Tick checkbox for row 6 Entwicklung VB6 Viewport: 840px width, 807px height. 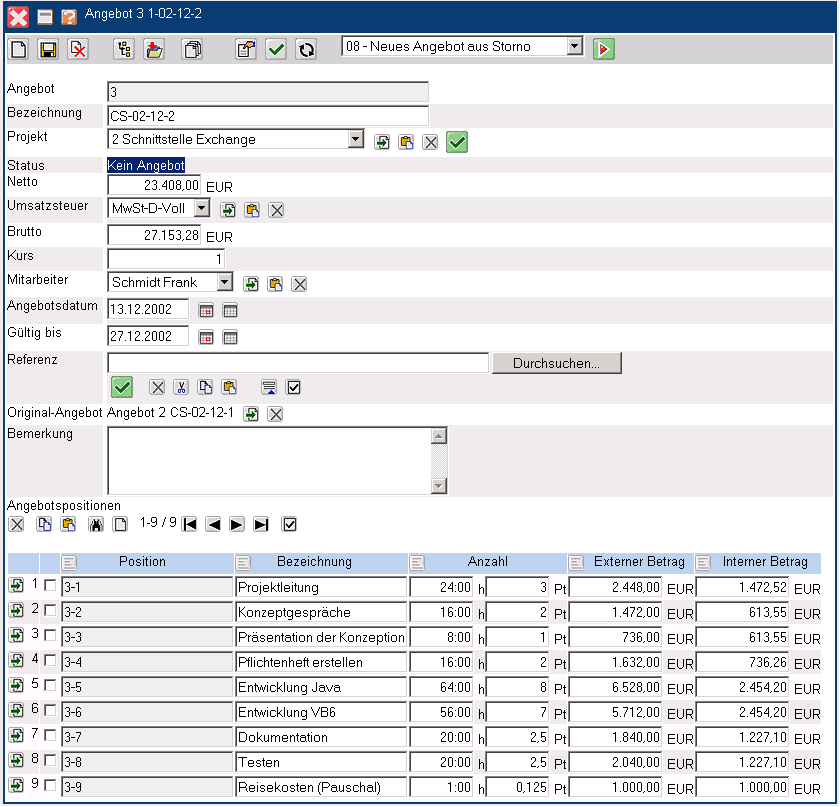[50, 711]
